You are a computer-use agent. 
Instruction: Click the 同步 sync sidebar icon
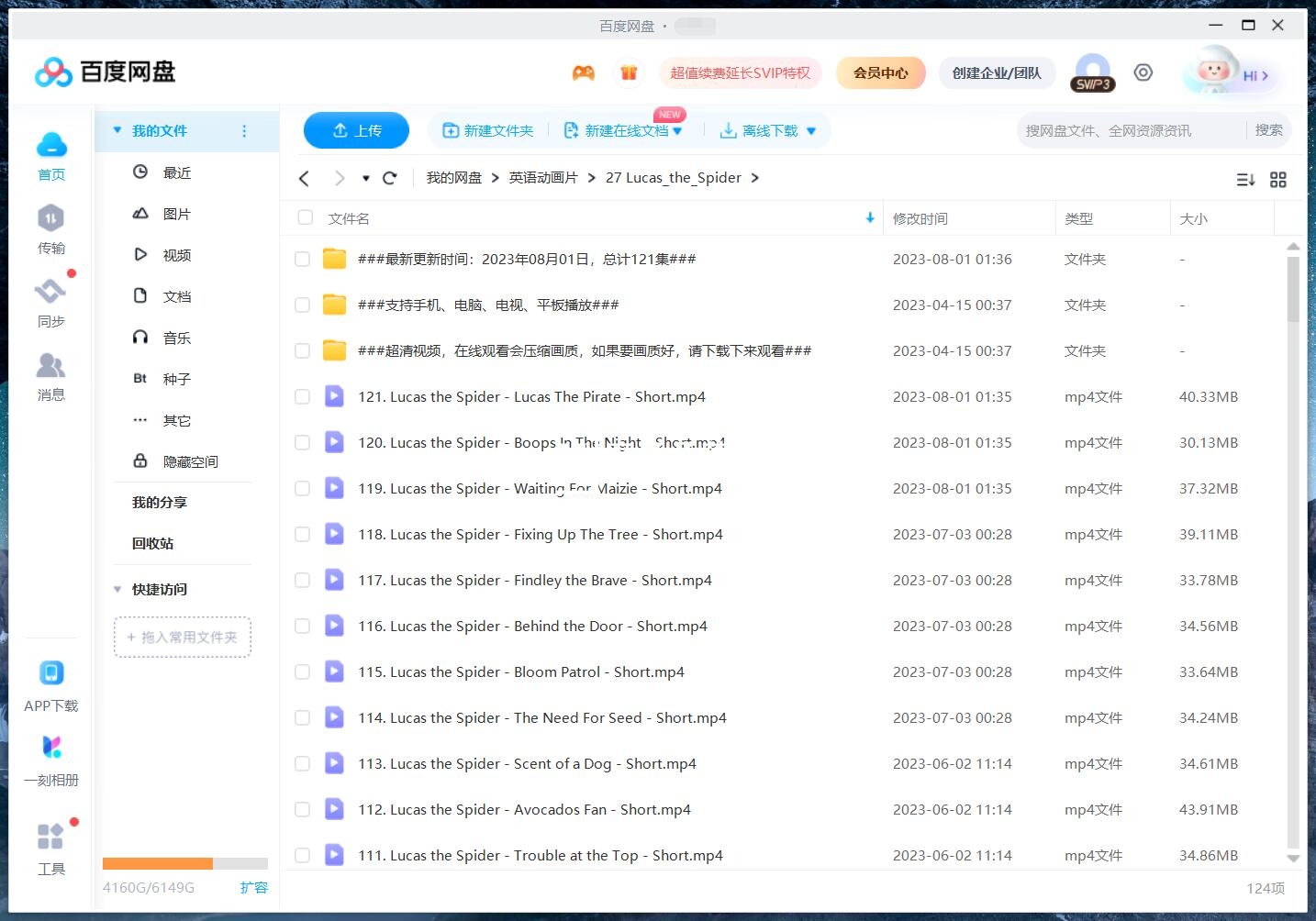pyautogui.click(x=50, y=293)
